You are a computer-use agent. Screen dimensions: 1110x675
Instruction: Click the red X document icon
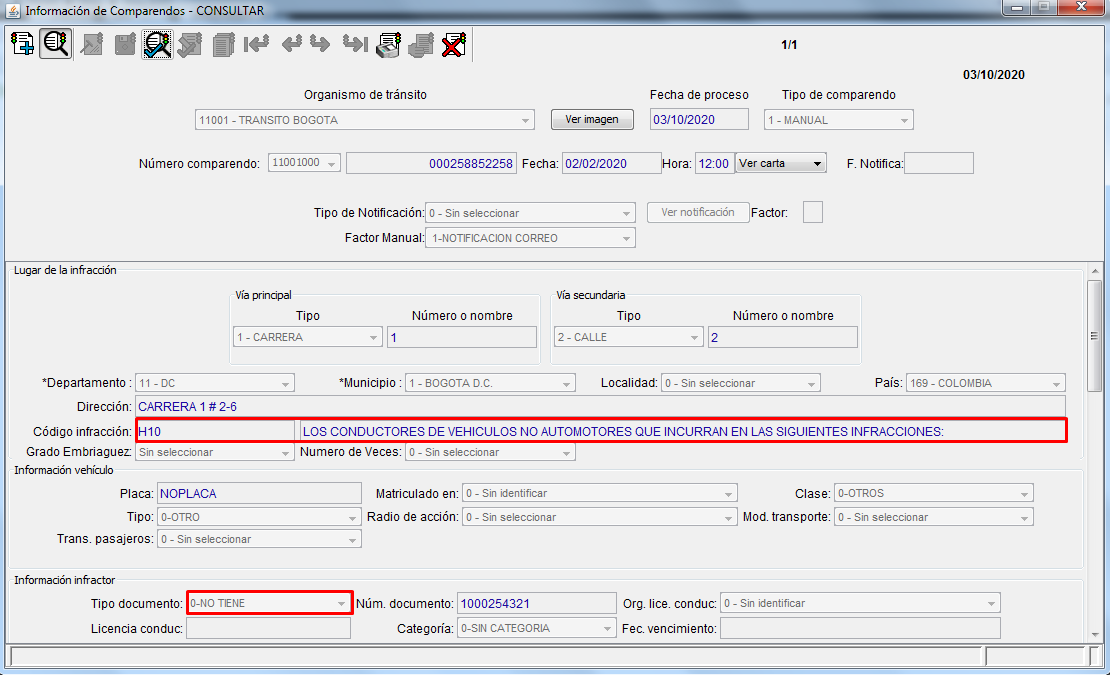coord(454,44)
